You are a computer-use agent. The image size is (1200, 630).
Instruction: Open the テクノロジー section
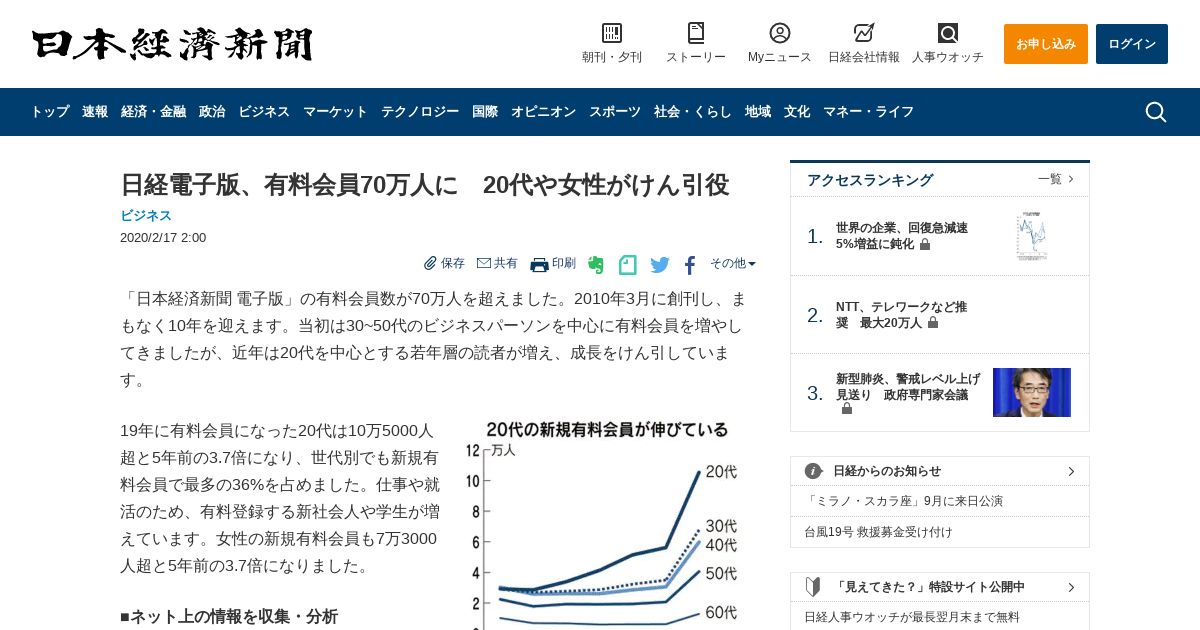[x=420, y=112]
